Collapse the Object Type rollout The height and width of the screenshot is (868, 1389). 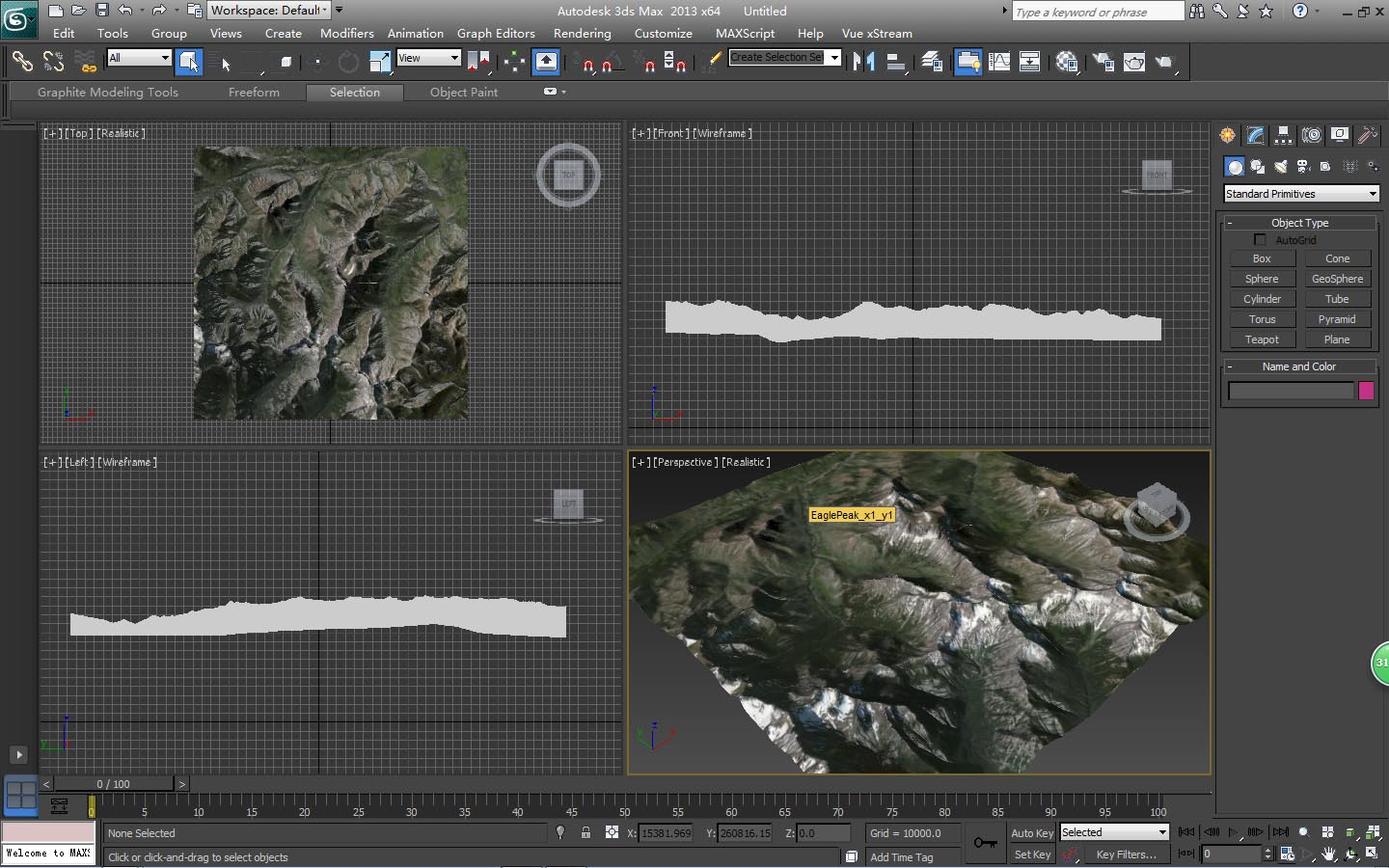[1299, 223]
